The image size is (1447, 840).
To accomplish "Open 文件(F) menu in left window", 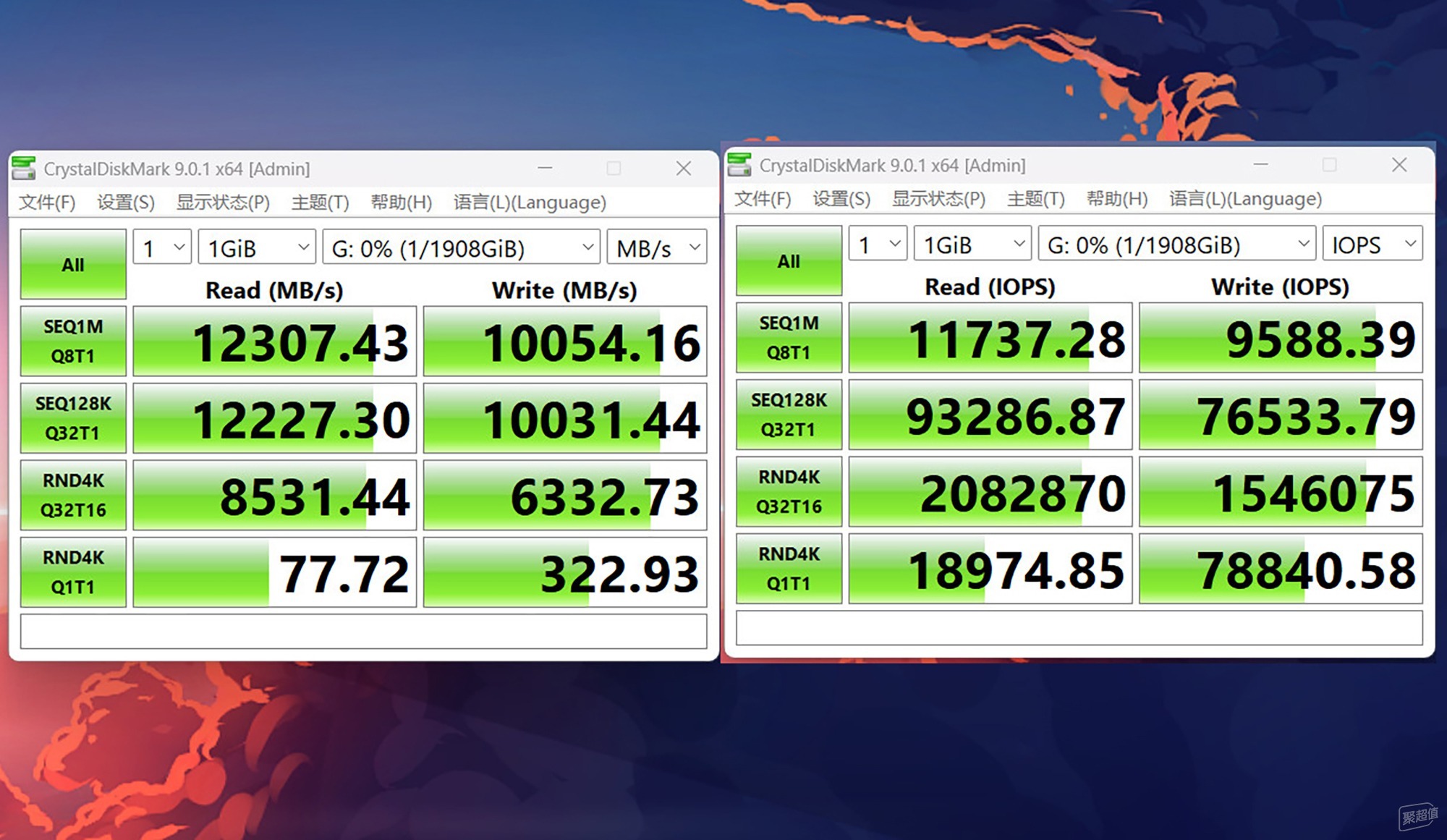I will click(x=47, y=202).
